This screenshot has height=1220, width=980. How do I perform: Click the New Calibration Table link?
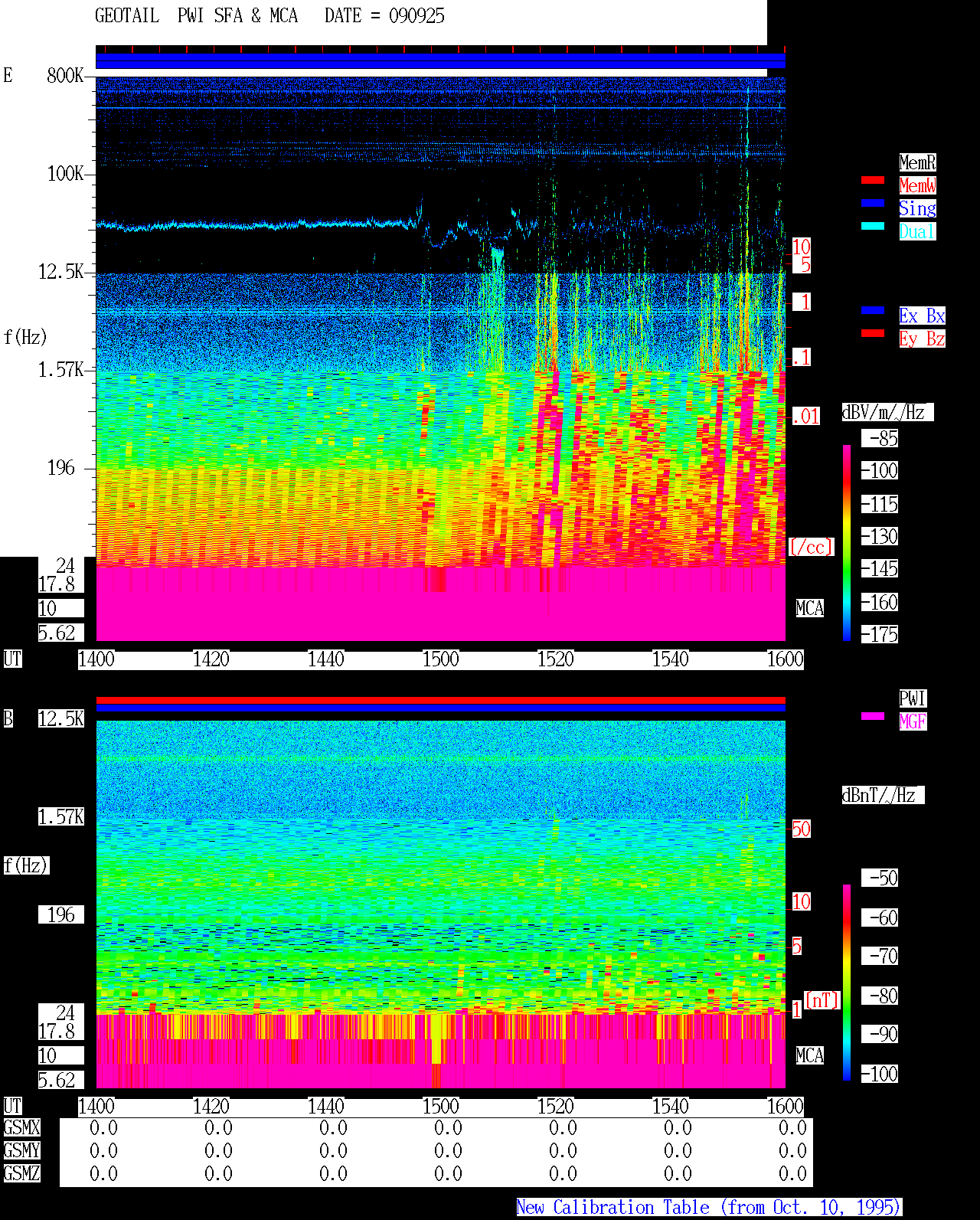pyautogui.click(x=709, y=1207)
